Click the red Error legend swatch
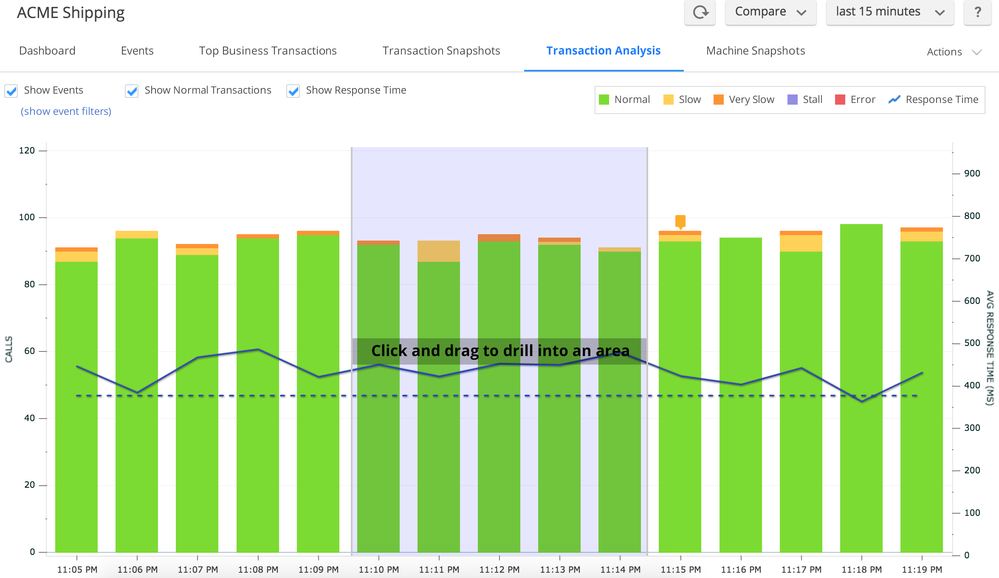This screenshot has width=999, height=578. (x=841, y=100)
